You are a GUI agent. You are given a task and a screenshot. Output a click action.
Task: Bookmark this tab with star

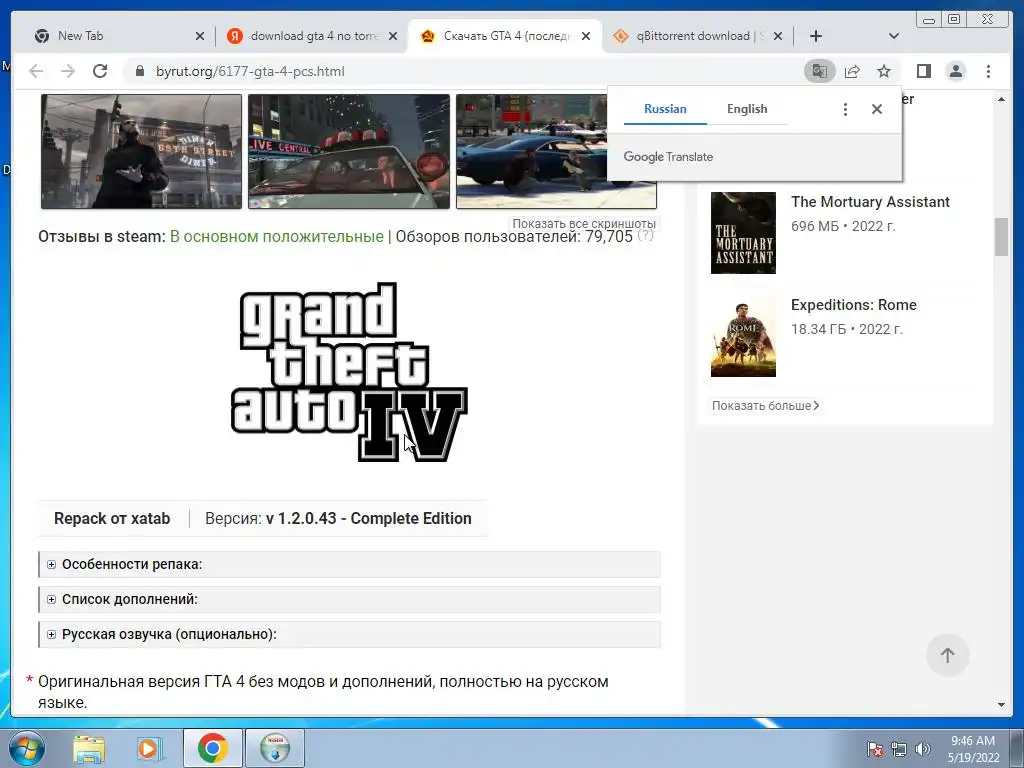[x=884, y=71]
